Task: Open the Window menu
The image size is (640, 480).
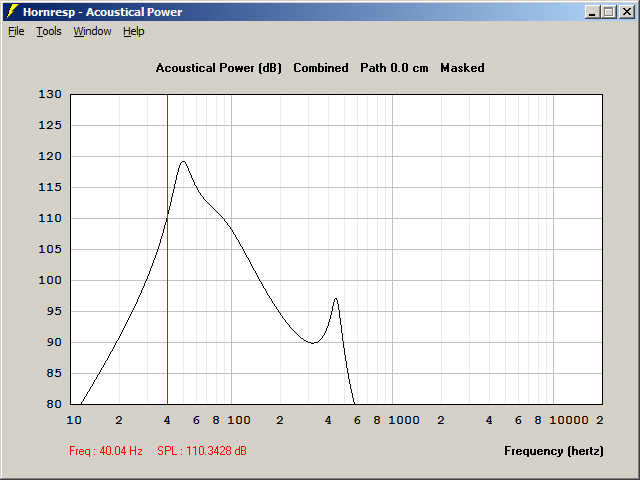Action: tap(92, 31)
